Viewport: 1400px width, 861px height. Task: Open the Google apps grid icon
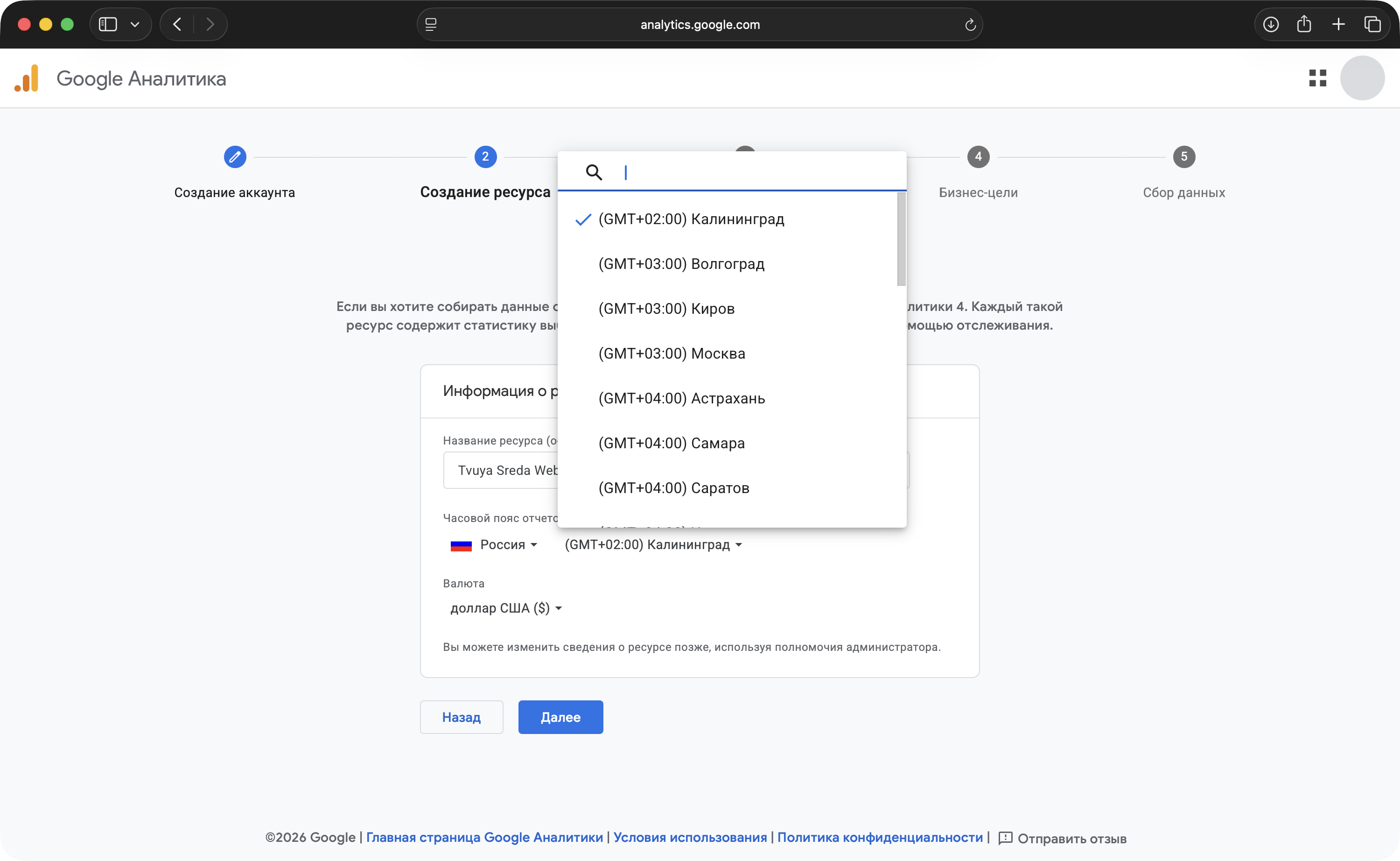pos(1317,78)
